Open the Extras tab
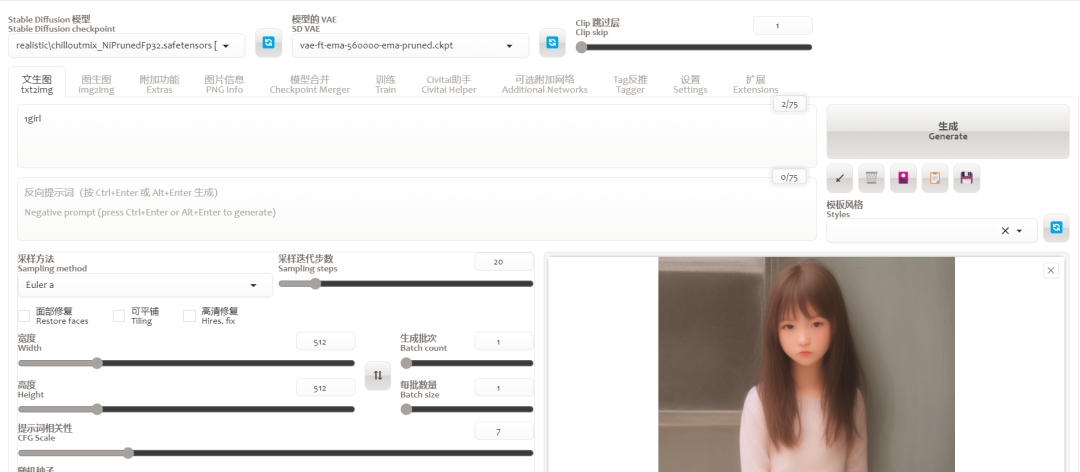The image size is (1080, 472). point(159,84)
